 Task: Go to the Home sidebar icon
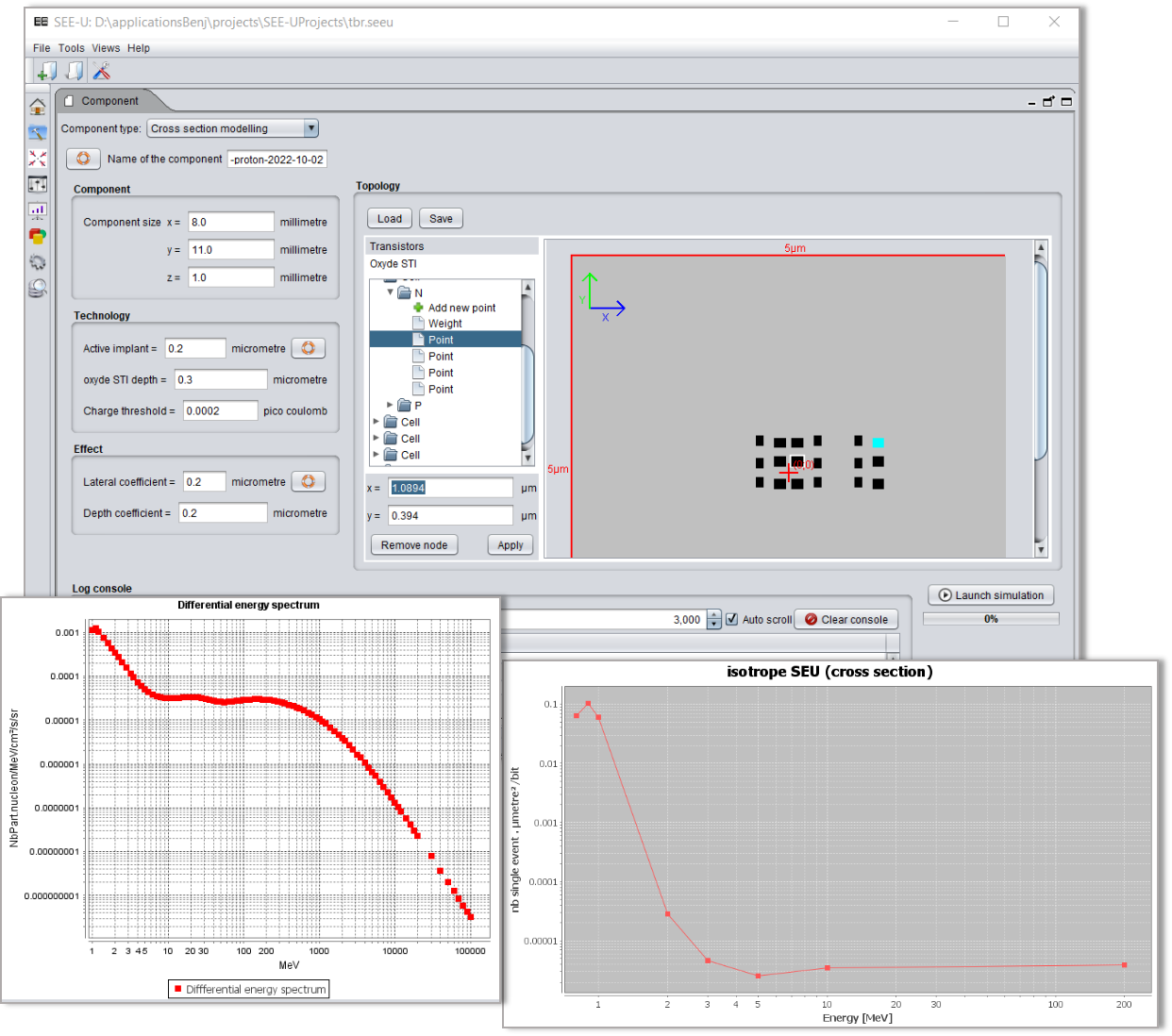coord(38,107)
